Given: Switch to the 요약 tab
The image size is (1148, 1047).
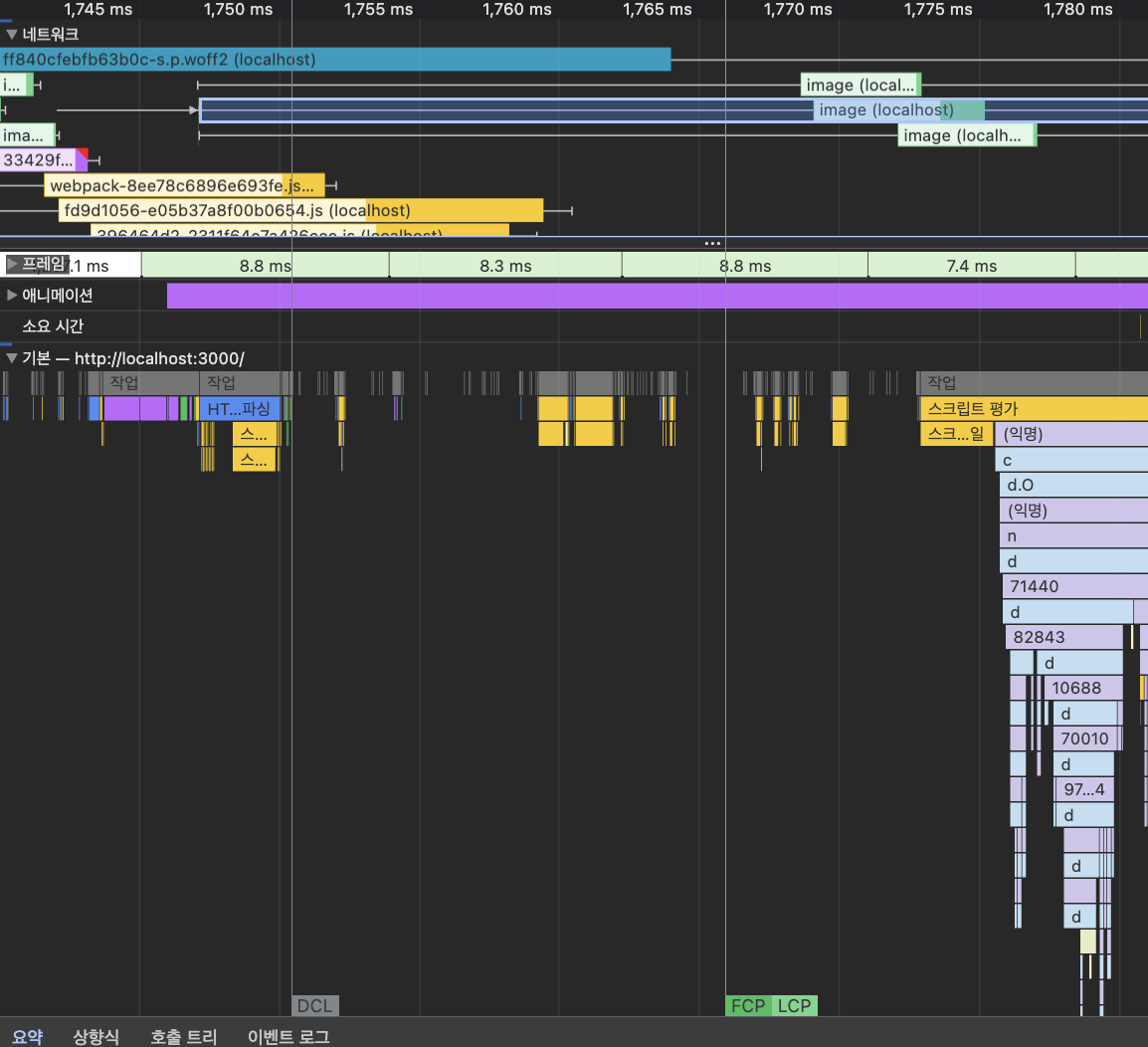Looking at the screenshot, I should (28, 1036).
